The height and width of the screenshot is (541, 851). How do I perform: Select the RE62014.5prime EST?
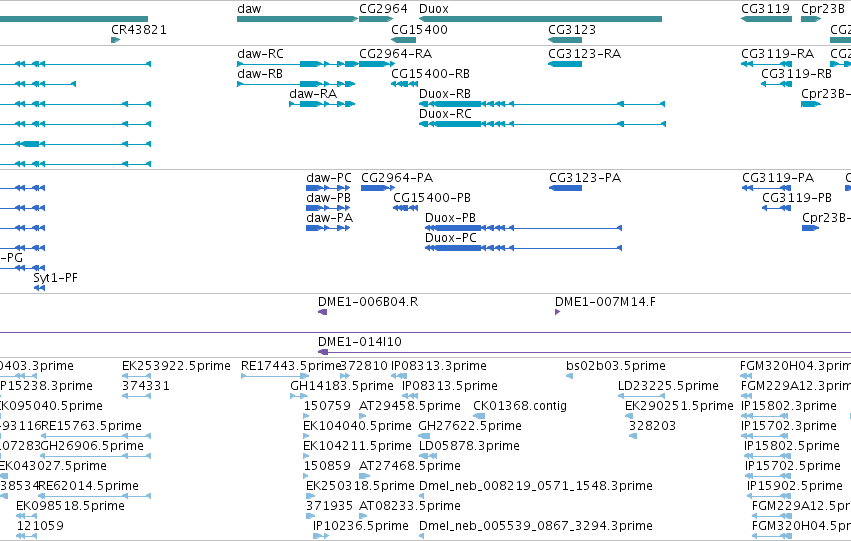(94, 496)
